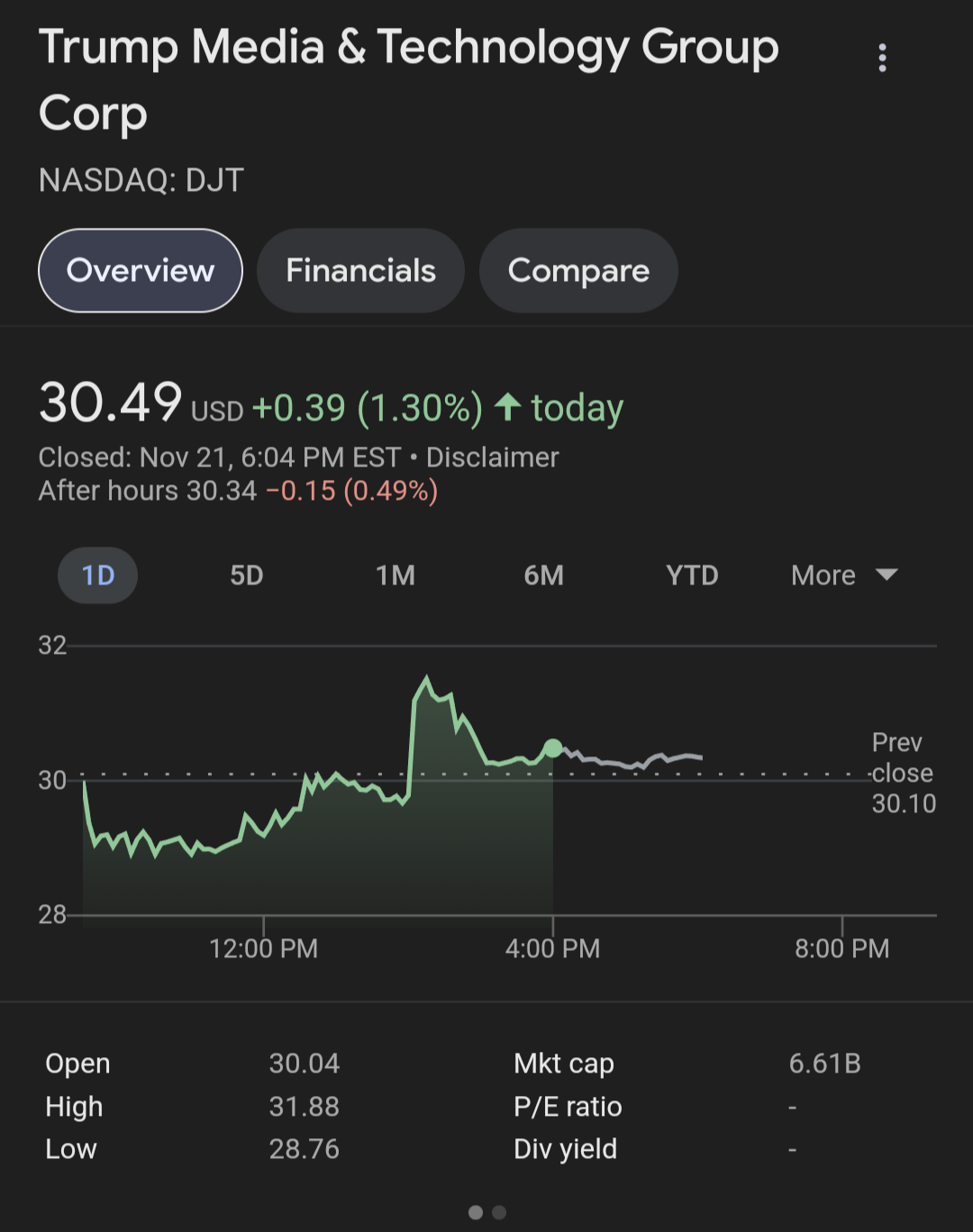Click the 4:00 PM axis label

(552, 948)
